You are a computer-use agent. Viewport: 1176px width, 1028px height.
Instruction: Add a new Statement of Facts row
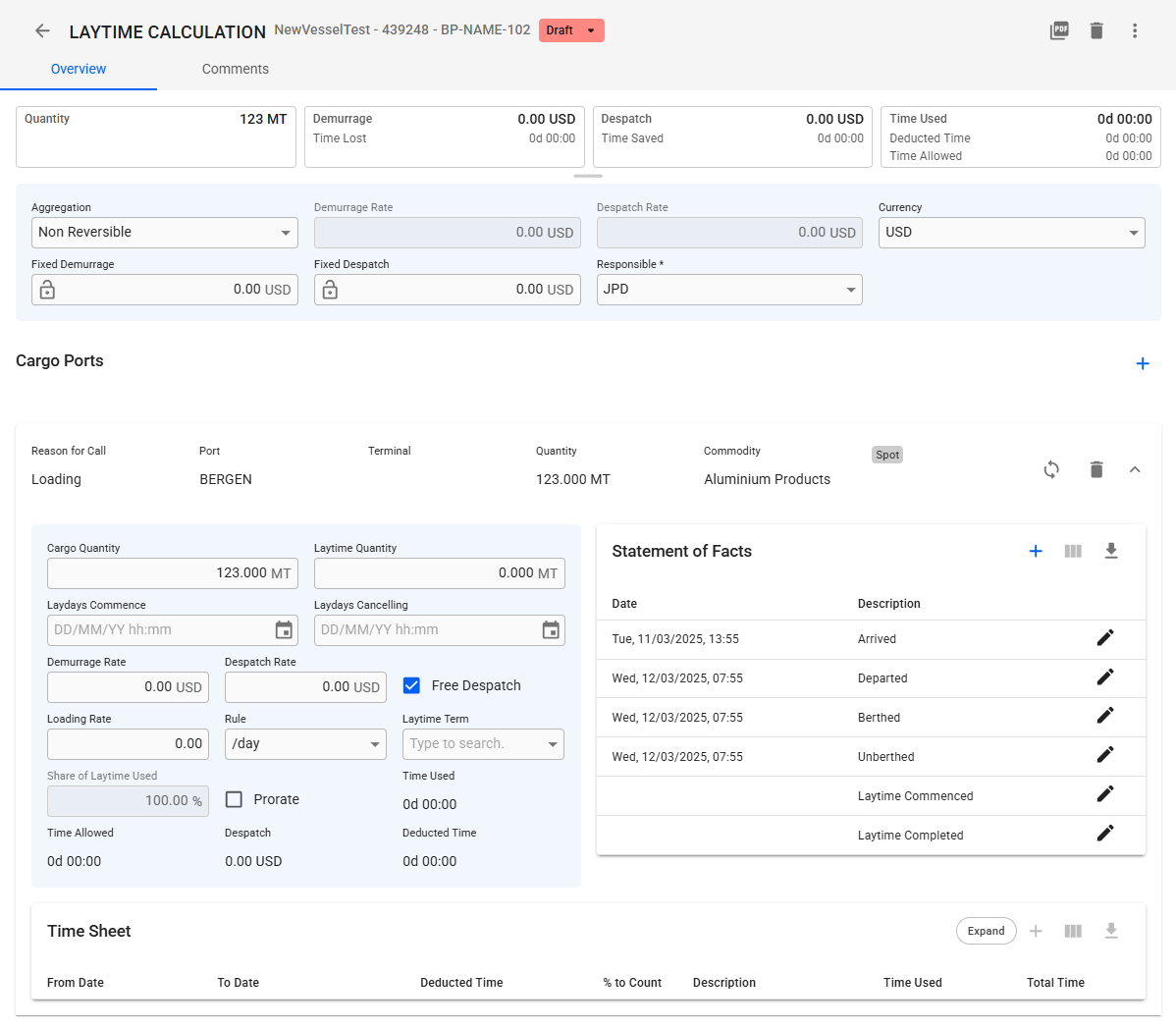tap(1035, 551)
